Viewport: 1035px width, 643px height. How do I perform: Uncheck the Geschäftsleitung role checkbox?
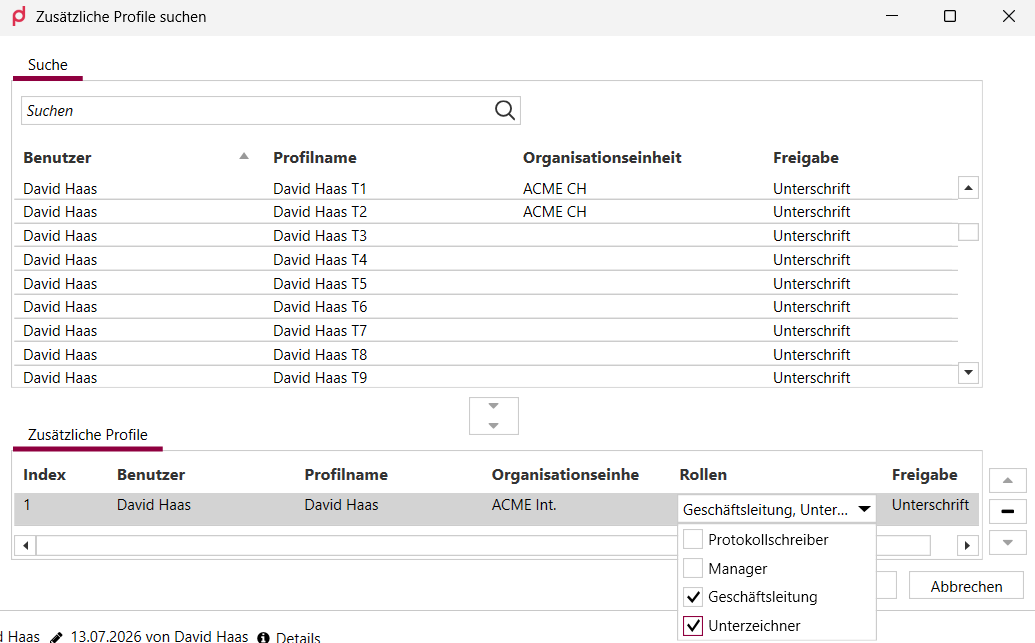coord(692,597)
